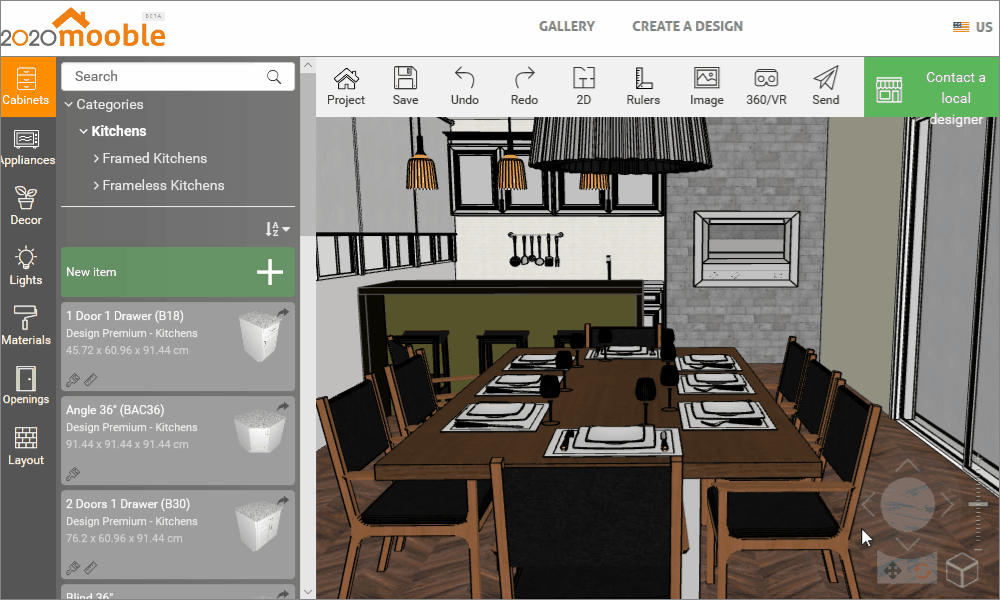Click the "91.44 x 91.44 x 91.44 cm" dimensions
Screen dimensions: 1000x600
coord(127,444)
